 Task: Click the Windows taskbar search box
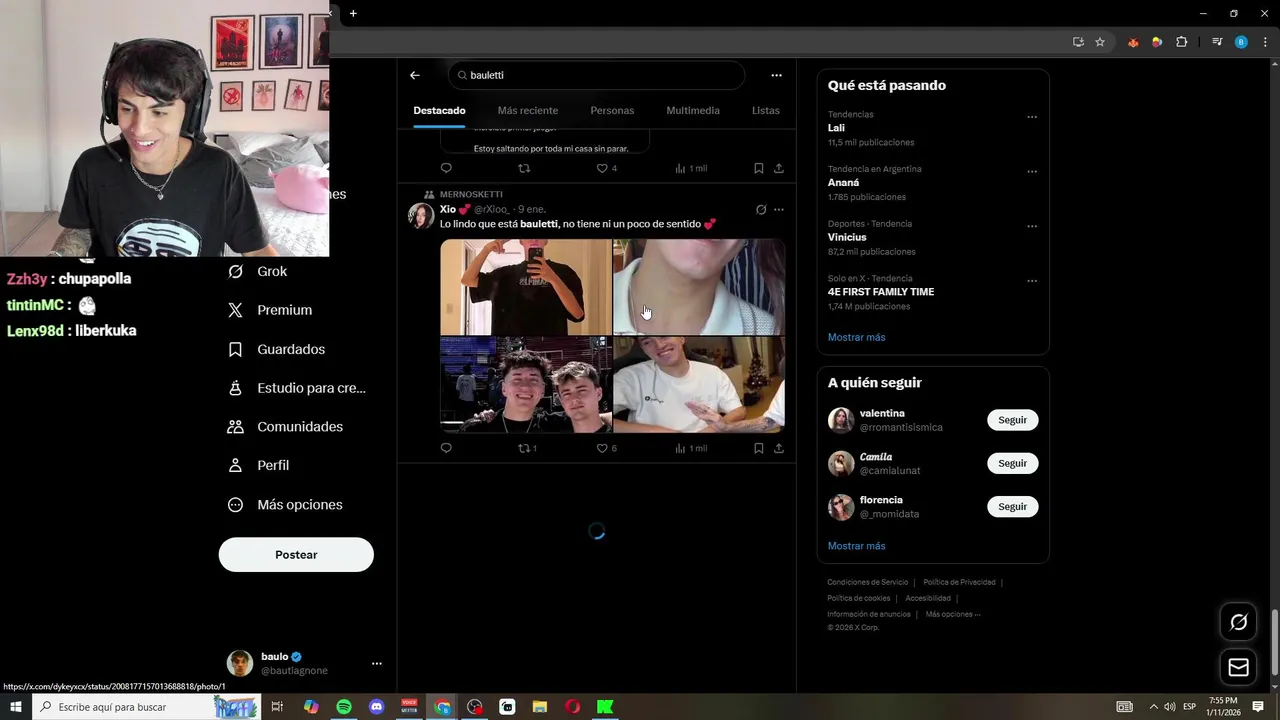pos(147,707)
